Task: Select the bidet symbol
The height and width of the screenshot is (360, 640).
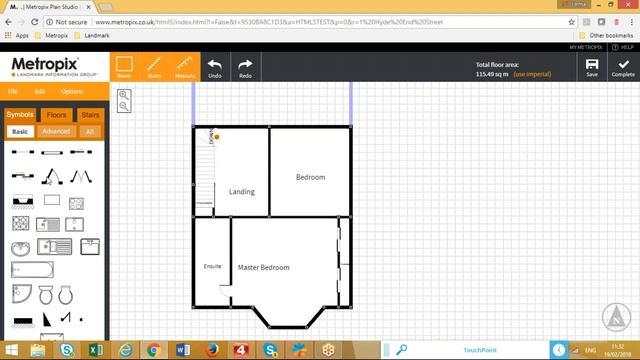Action: point(65,295)
